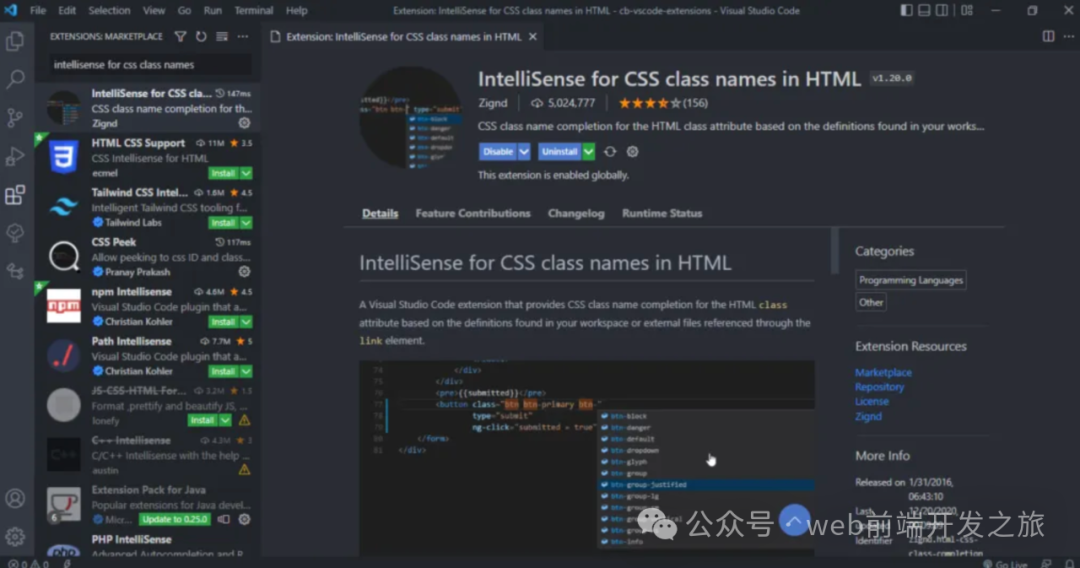This screenshot has width=1080, height=568.
Task: Open the Help menu
Action: (297, 10)
